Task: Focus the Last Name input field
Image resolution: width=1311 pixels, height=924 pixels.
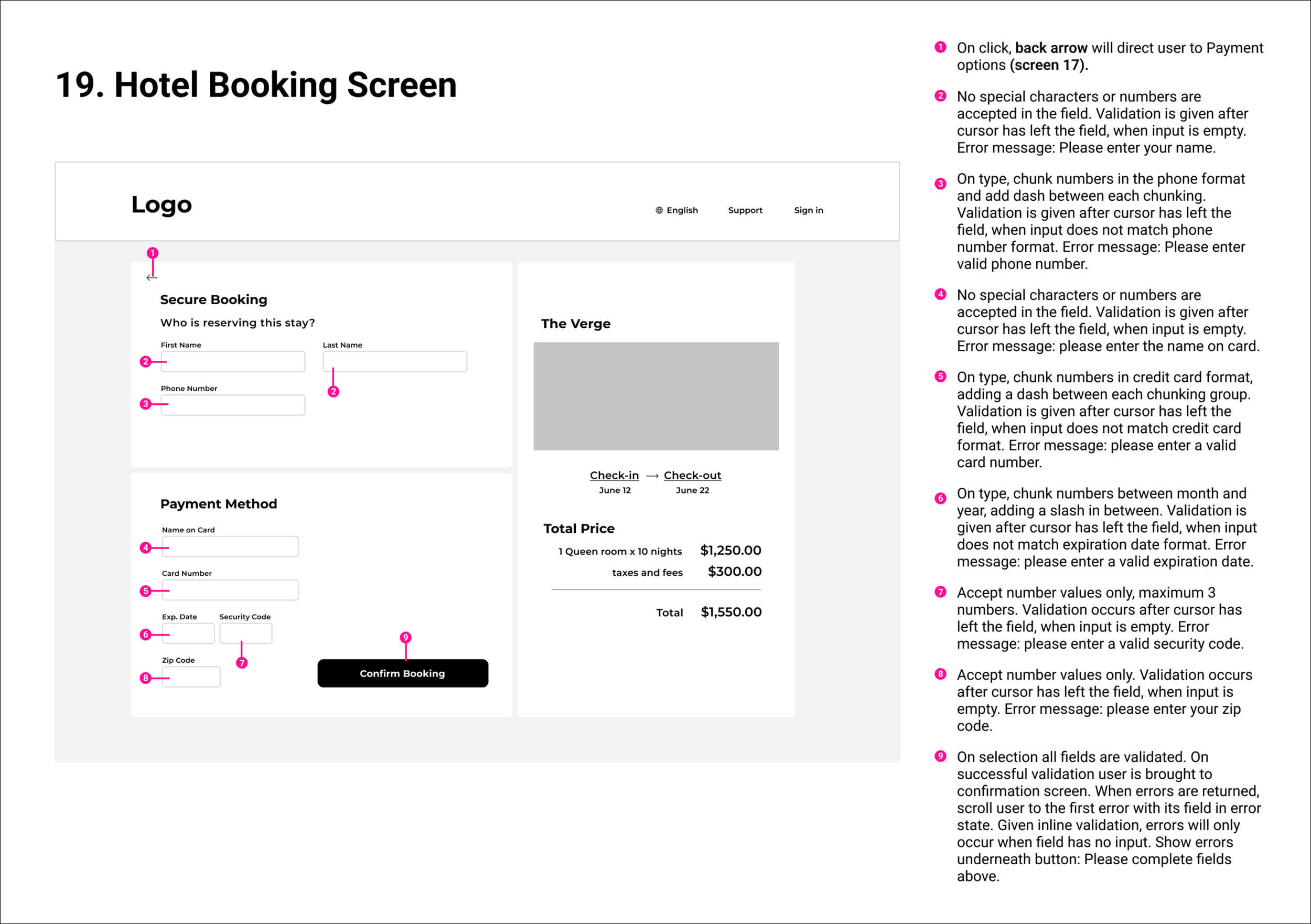Action: [400, 361]
